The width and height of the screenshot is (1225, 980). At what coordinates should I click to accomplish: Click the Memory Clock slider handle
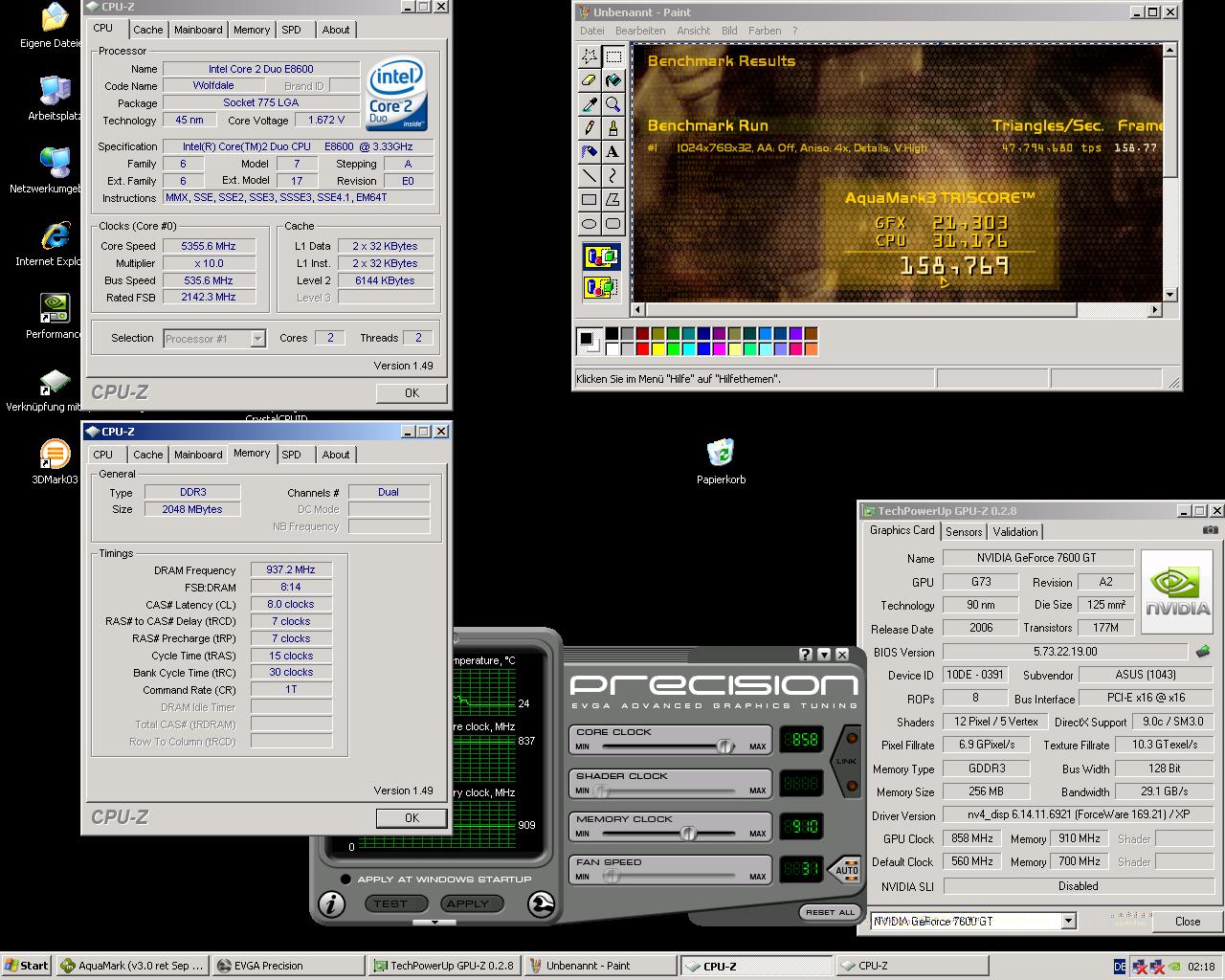pyautogui.click(x=688, y=834)
